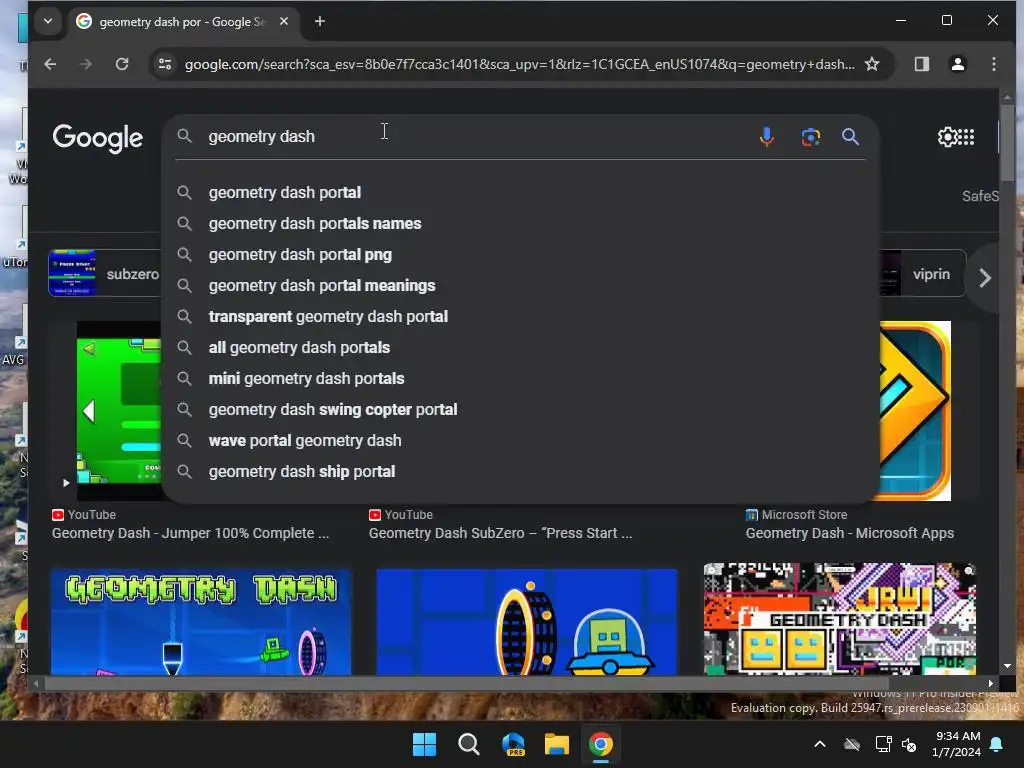Start a voice search with the microphone icon

tap(767, 136)
